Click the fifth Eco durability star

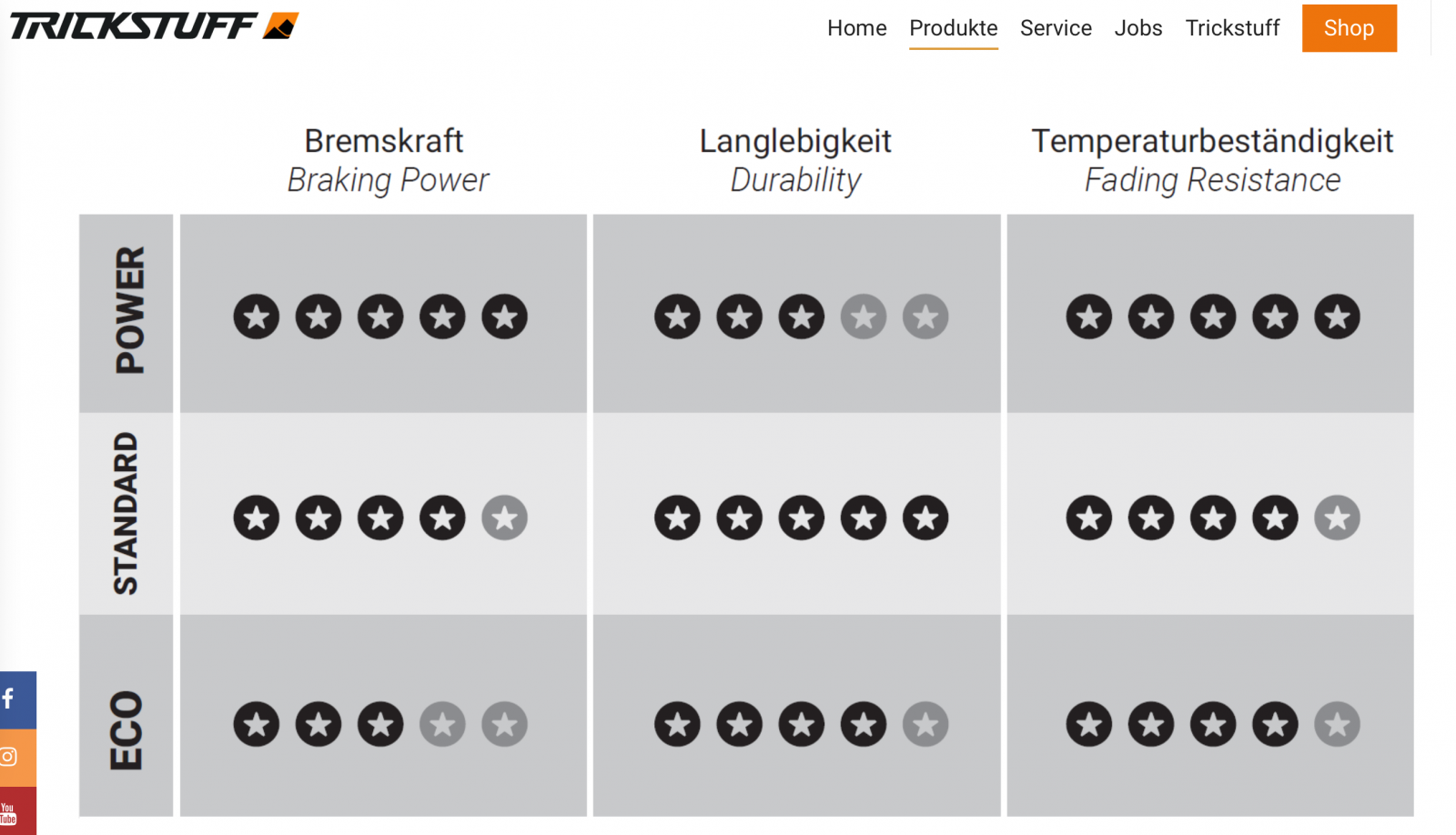click(x=925, y=725)
